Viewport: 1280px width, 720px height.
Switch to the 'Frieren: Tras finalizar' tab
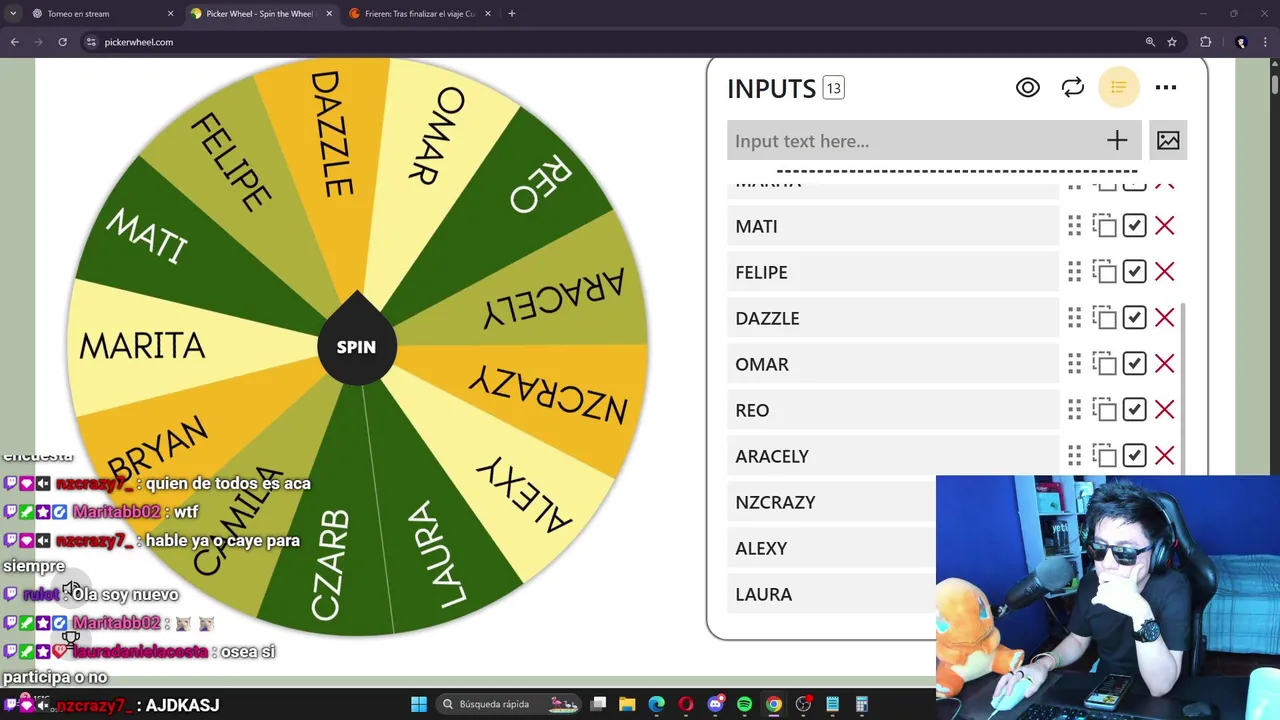click(x=419, y=14)
